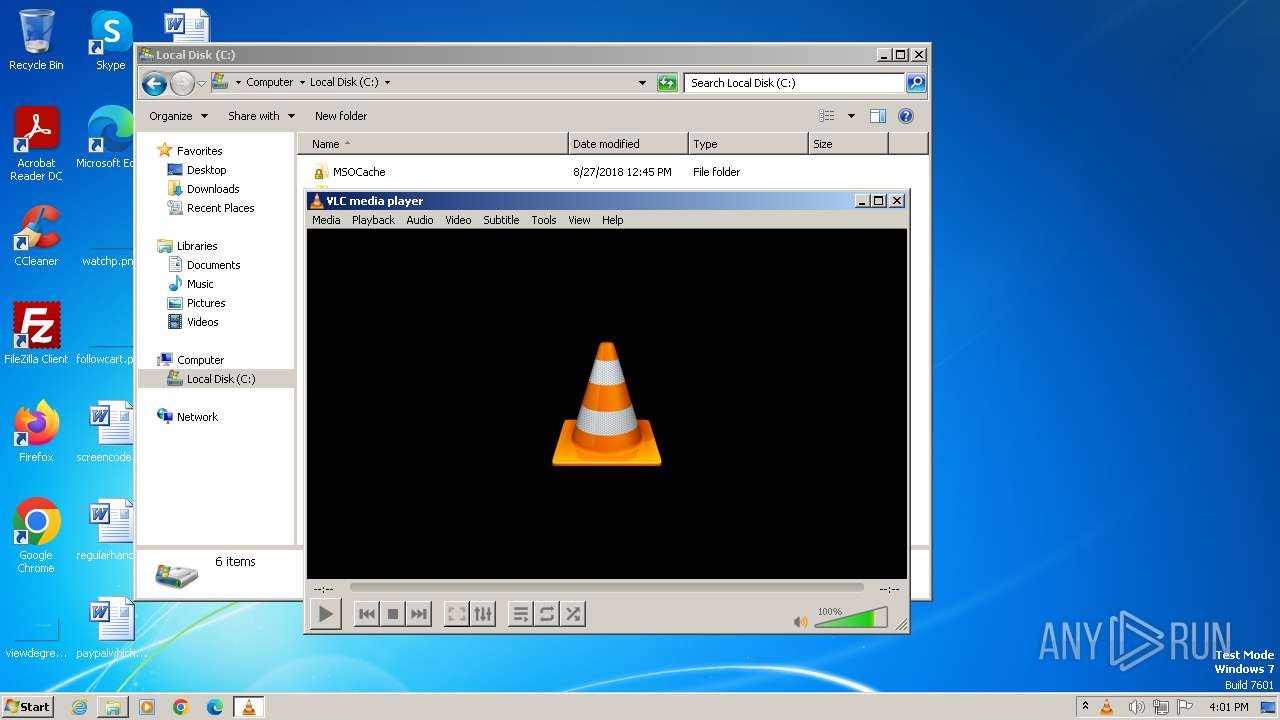Select Favorites in navigation pane

pos(199,151)
